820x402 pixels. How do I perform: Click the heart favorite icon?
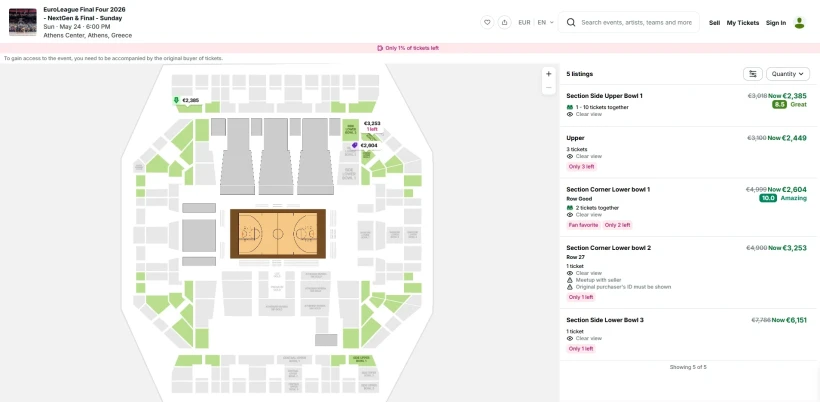click(487, 22)
